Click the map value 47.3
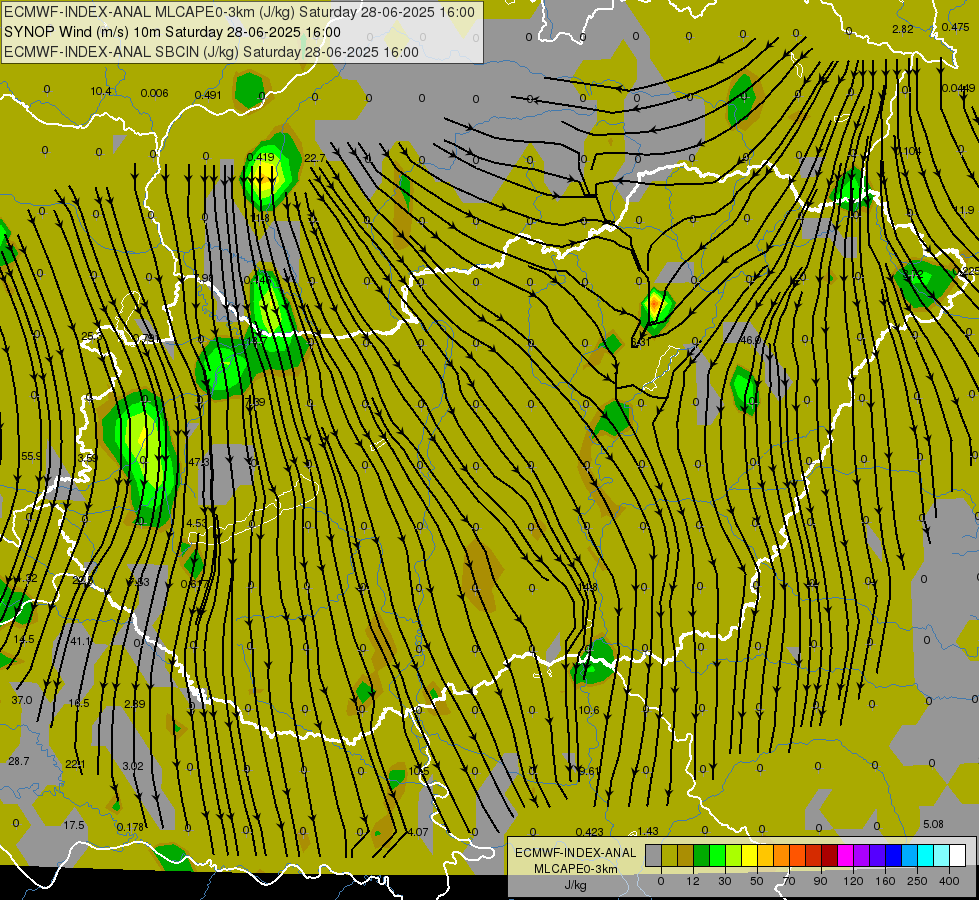Screen dimensions: 979x900 [x=199, y=462]
